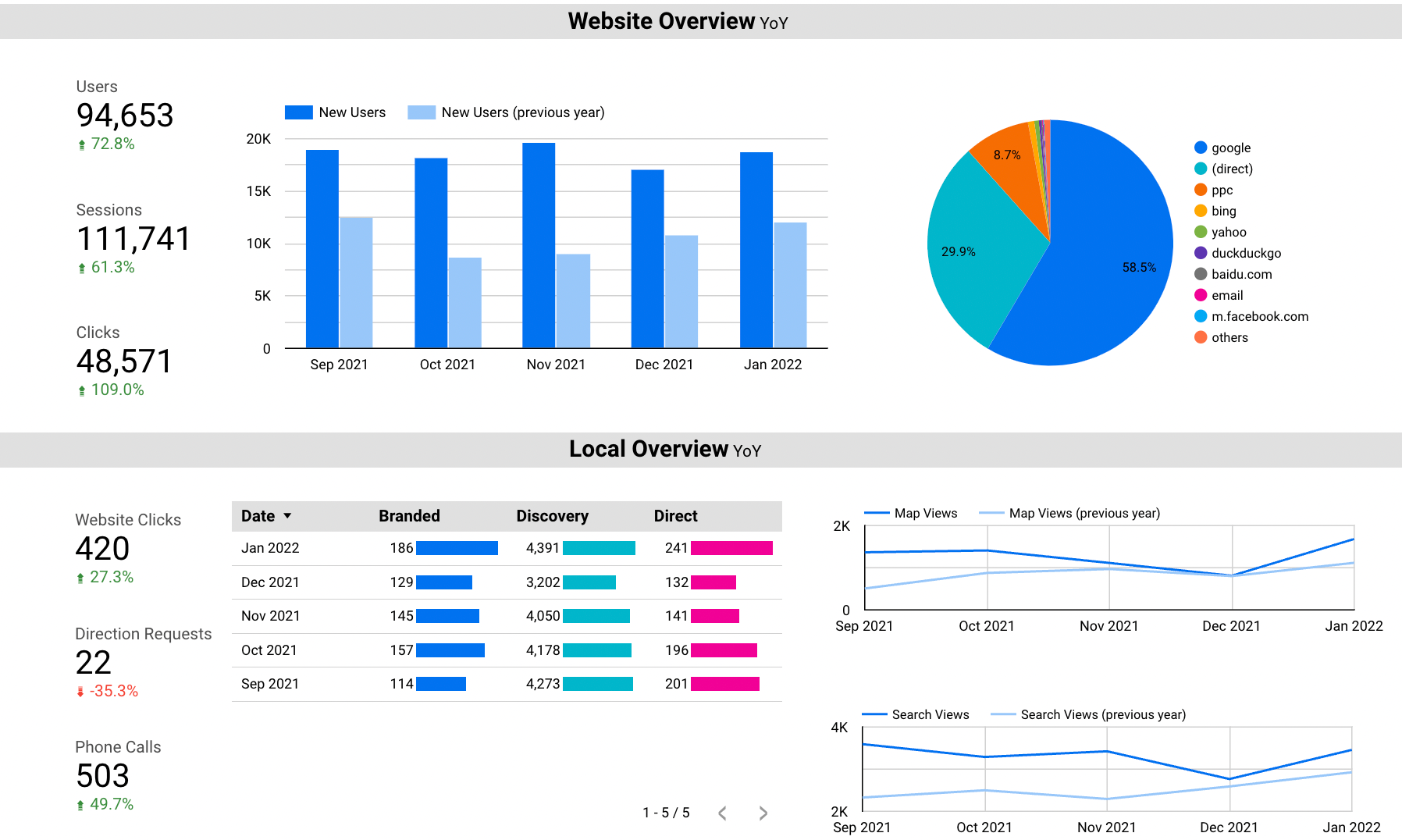Click the m.facebook.com legend icon
1402x840 pixels.
point(1198,315)
